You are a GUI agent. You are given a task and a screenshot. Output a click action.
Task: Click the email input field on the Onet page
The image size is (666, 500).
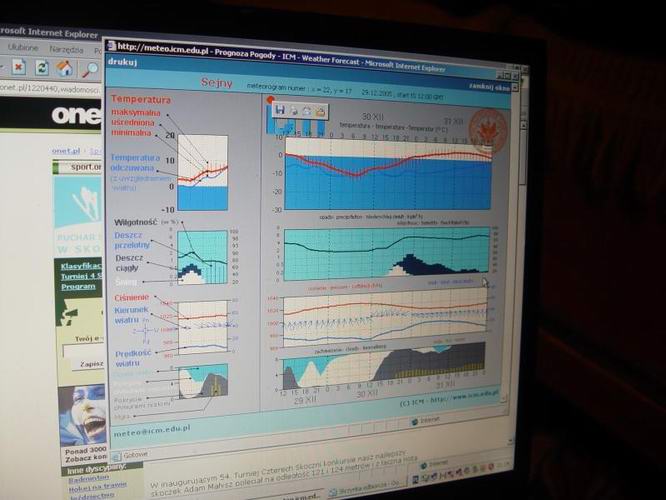click(x=84, y=350)
